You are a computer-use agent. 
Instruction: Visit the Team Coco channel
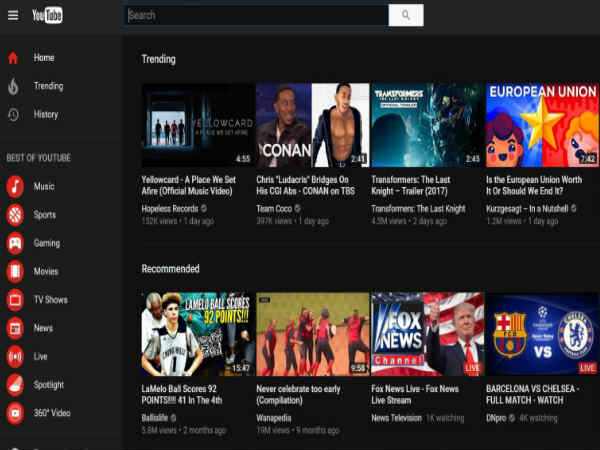click(274, 209)
